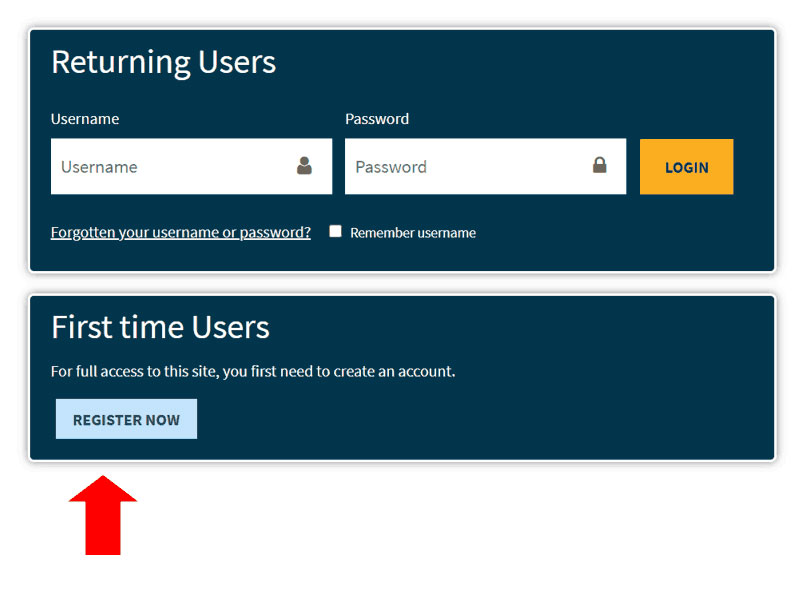Enable the Remember username checkbox
The image size is (806, 594).
[x=335, y=231]
